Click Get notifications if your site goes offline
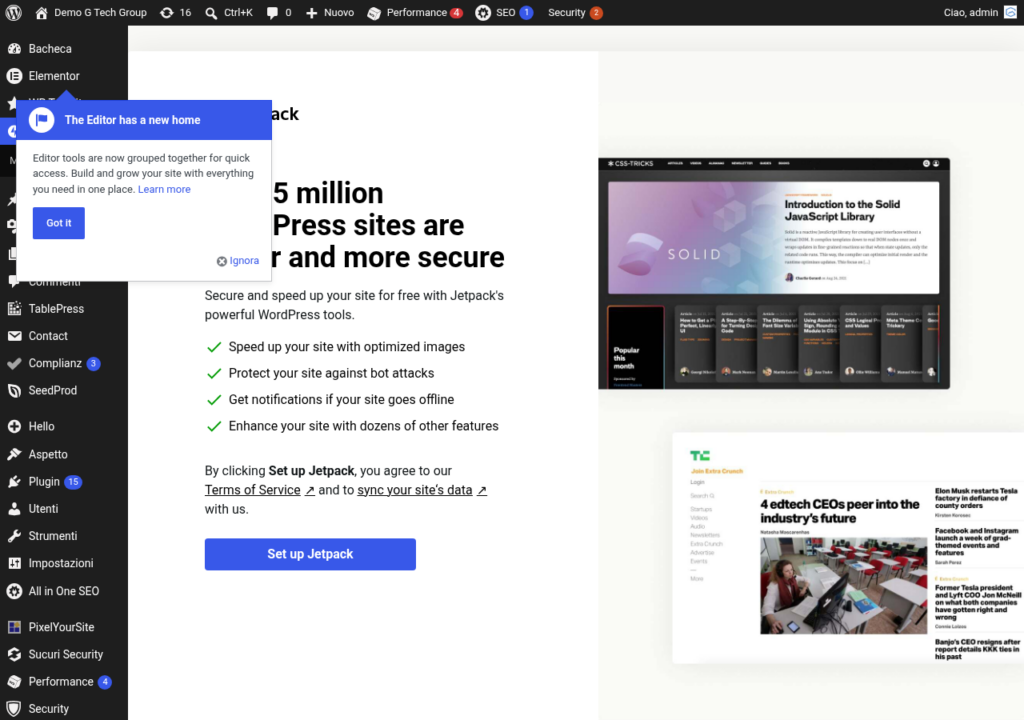The height and width of the screenshot is (720, 1024). click(341, 399)
